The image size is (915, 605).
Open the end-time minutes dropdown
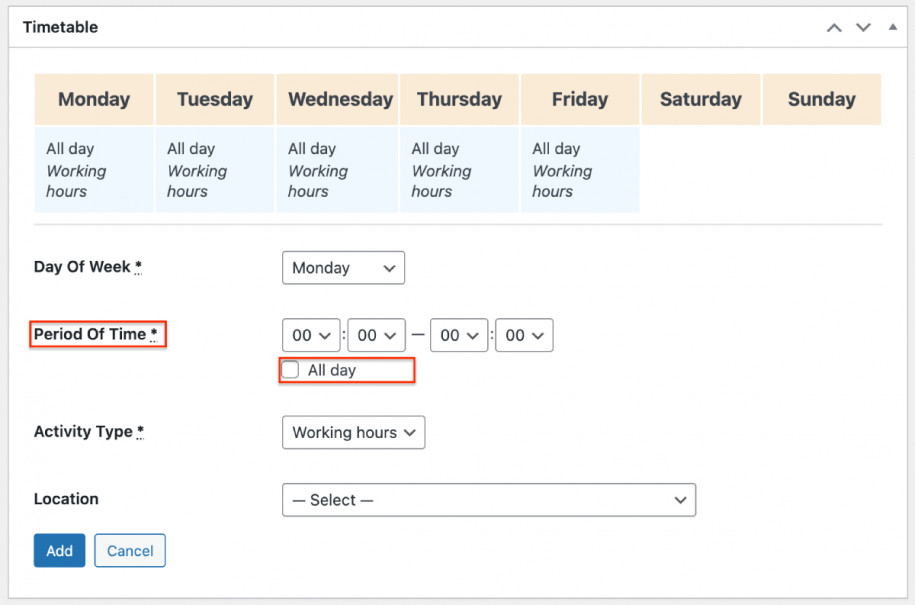point(524,335)
